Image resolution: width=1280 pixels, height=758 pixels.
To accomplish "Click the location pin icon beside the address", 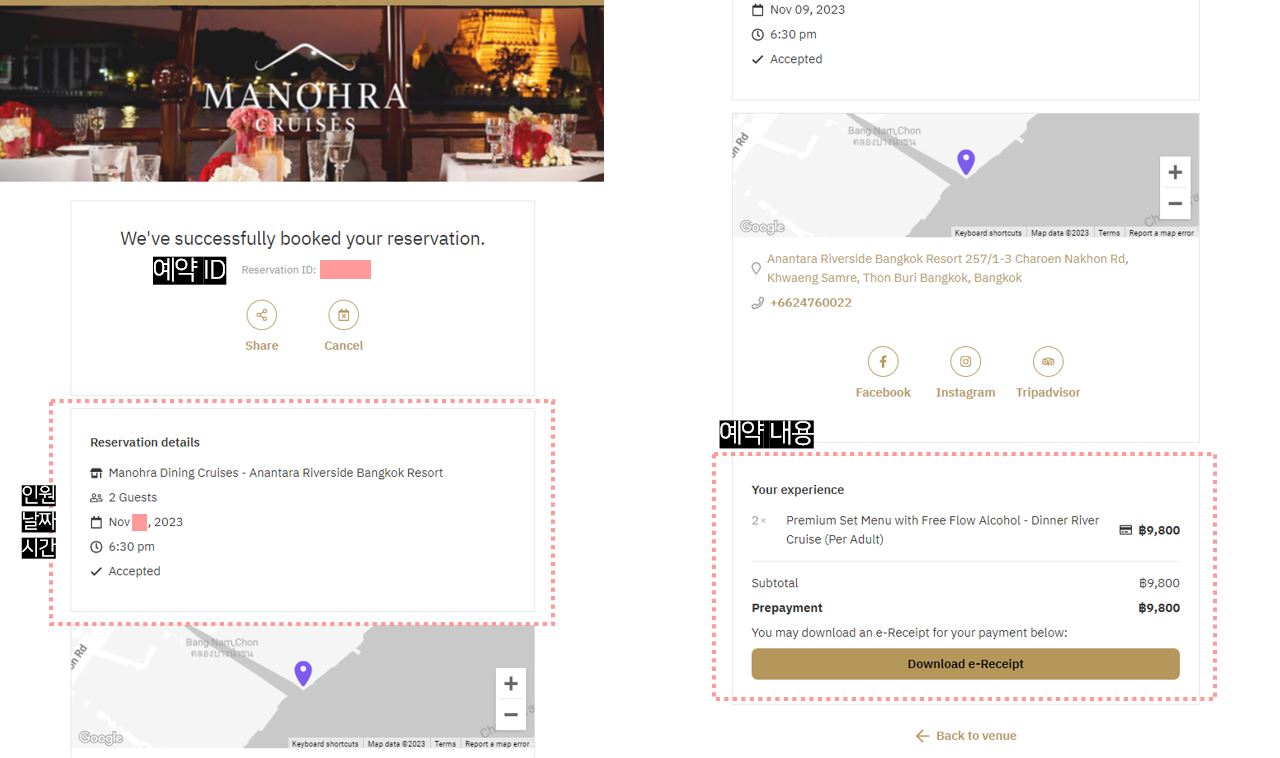I will 756,269.
